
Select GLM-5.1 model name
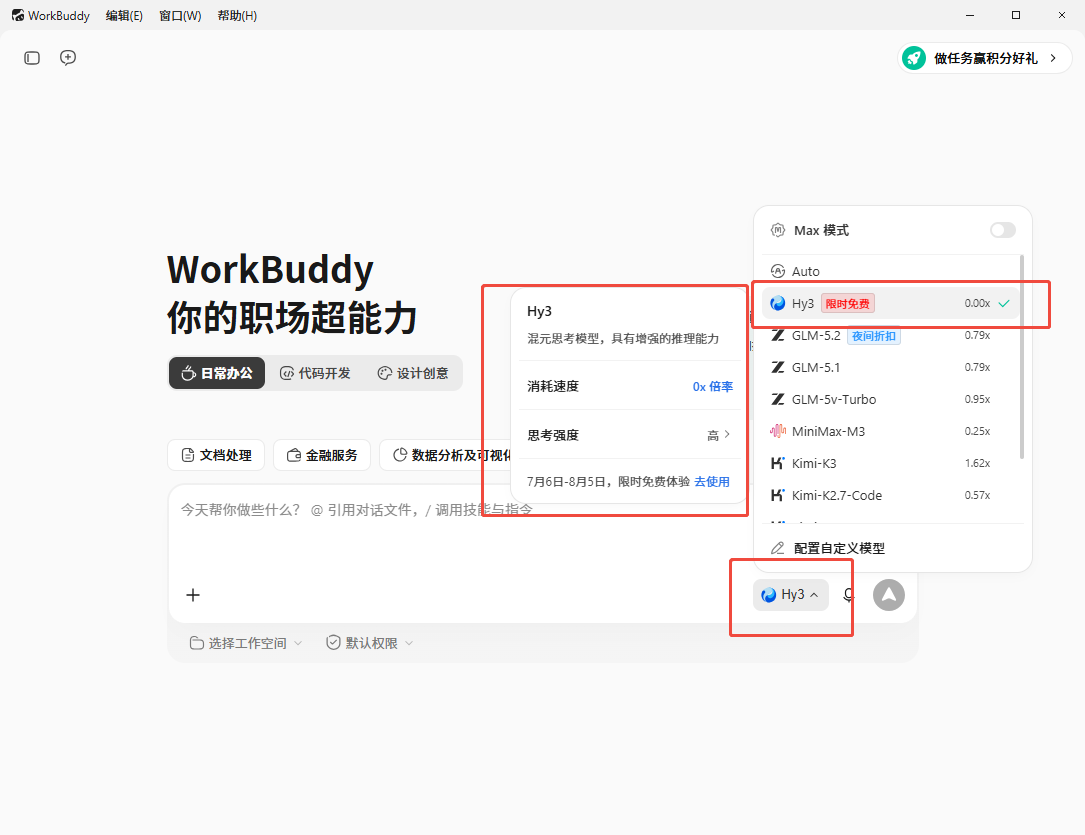pos(816,367)
